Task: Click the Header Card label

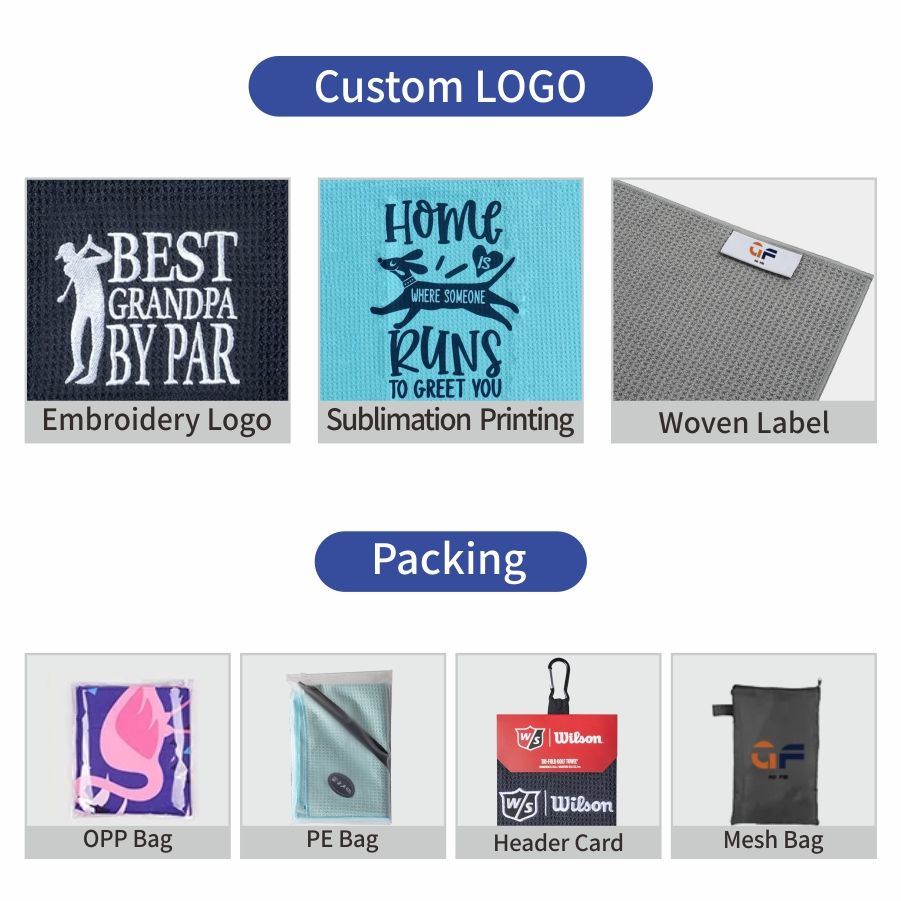Action: (x=558, y=843)
